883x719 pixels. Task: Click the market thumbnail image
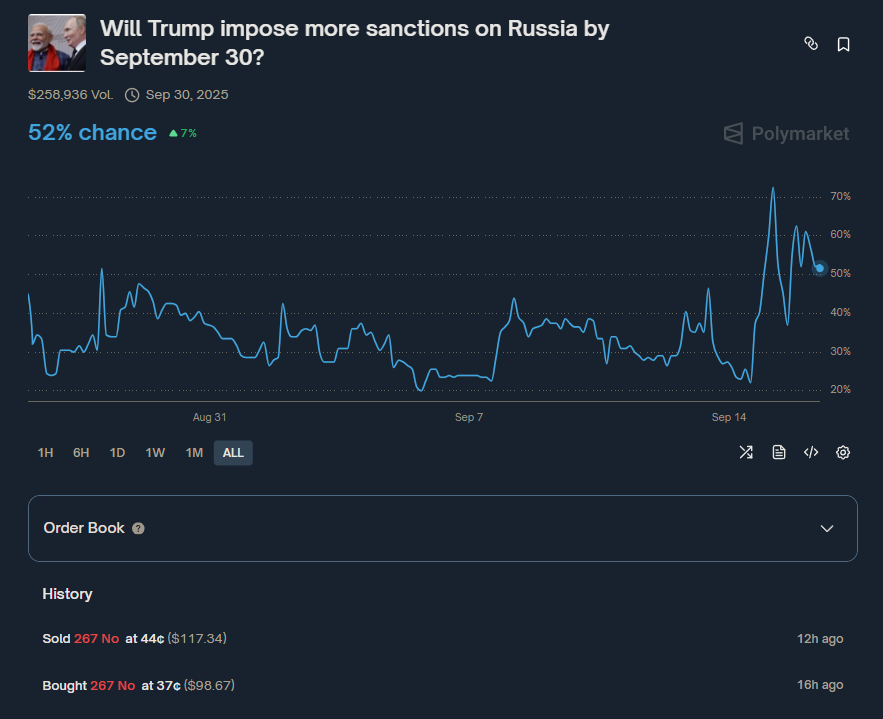[57, 44]
